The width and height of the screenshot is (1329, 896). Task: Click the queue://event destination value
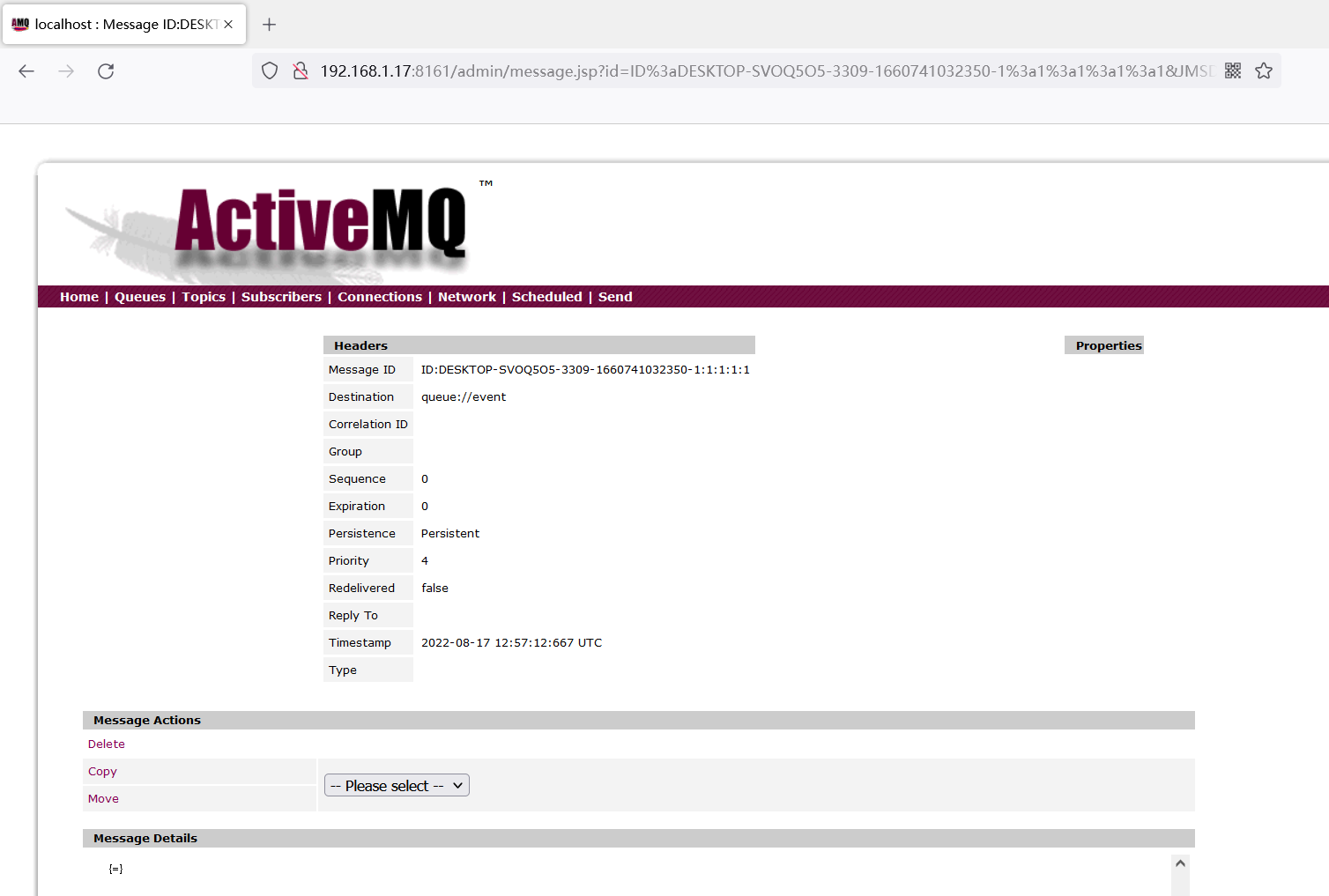point(464,397)
